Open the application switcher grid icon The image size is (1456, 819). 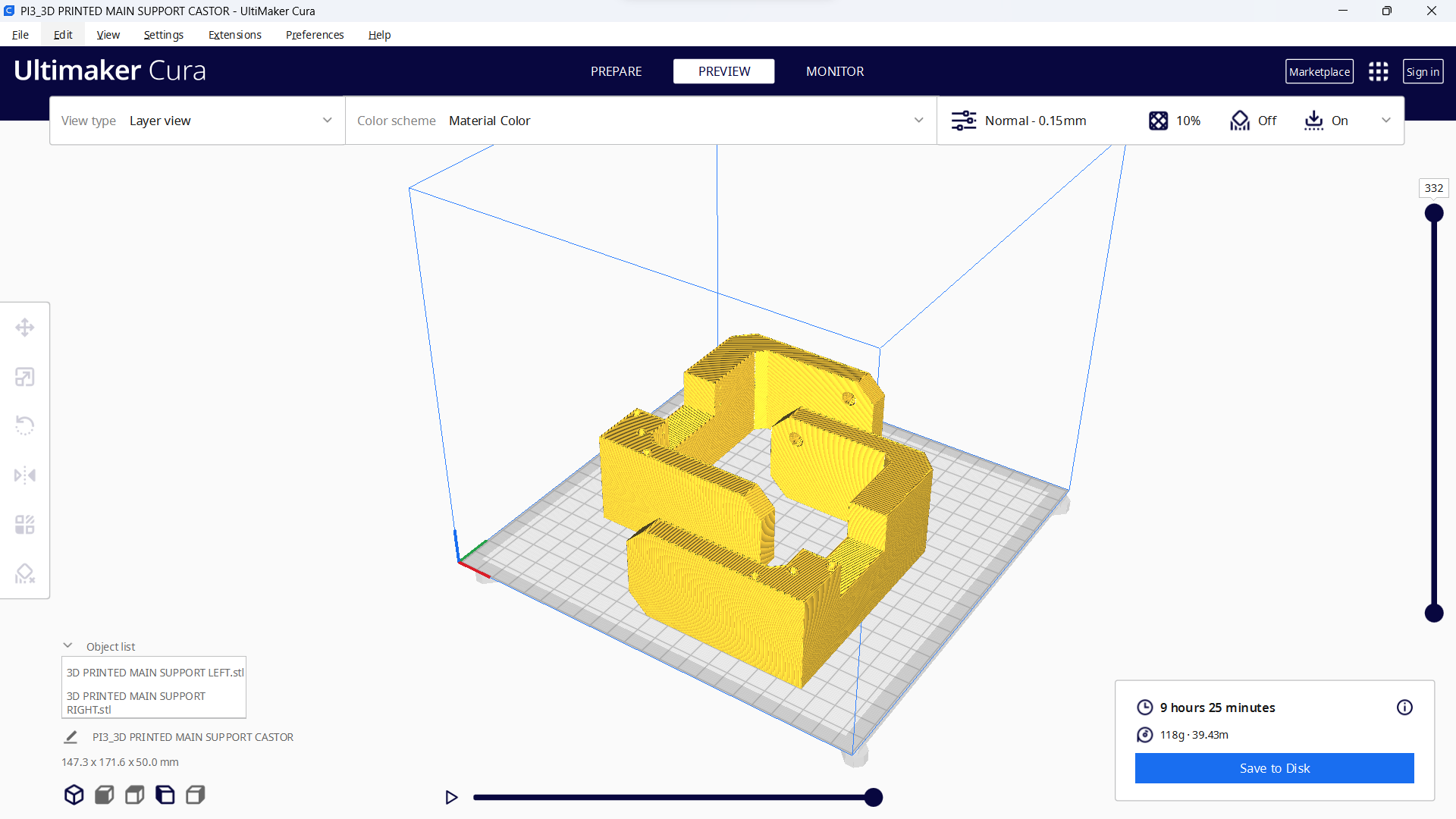(x=1378, y=72)
